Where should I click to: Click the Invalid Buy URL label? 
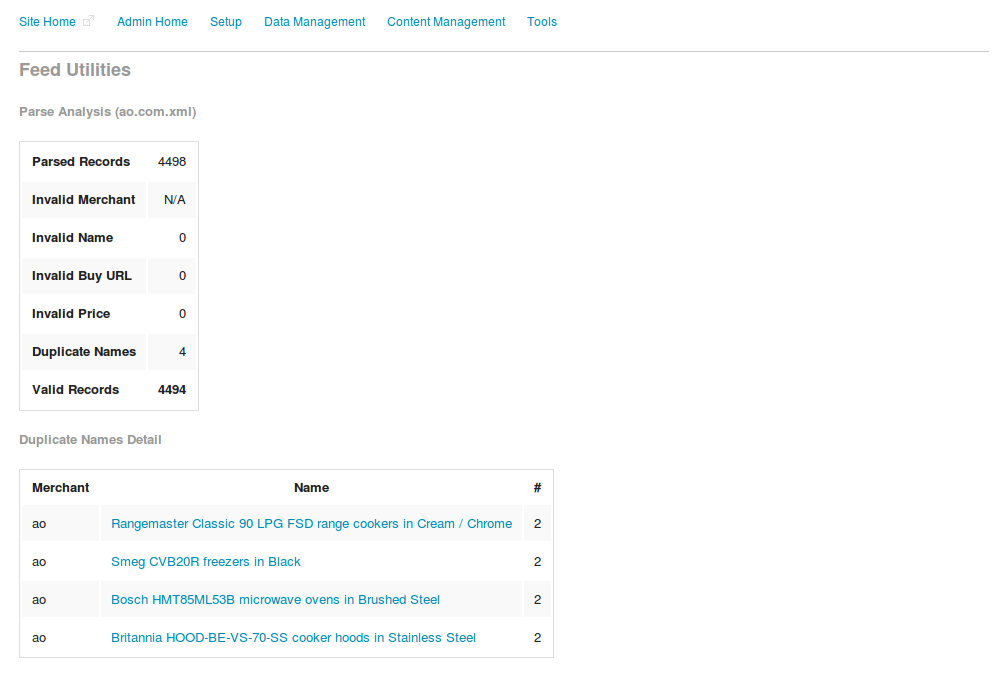click(x=82, y=276)
